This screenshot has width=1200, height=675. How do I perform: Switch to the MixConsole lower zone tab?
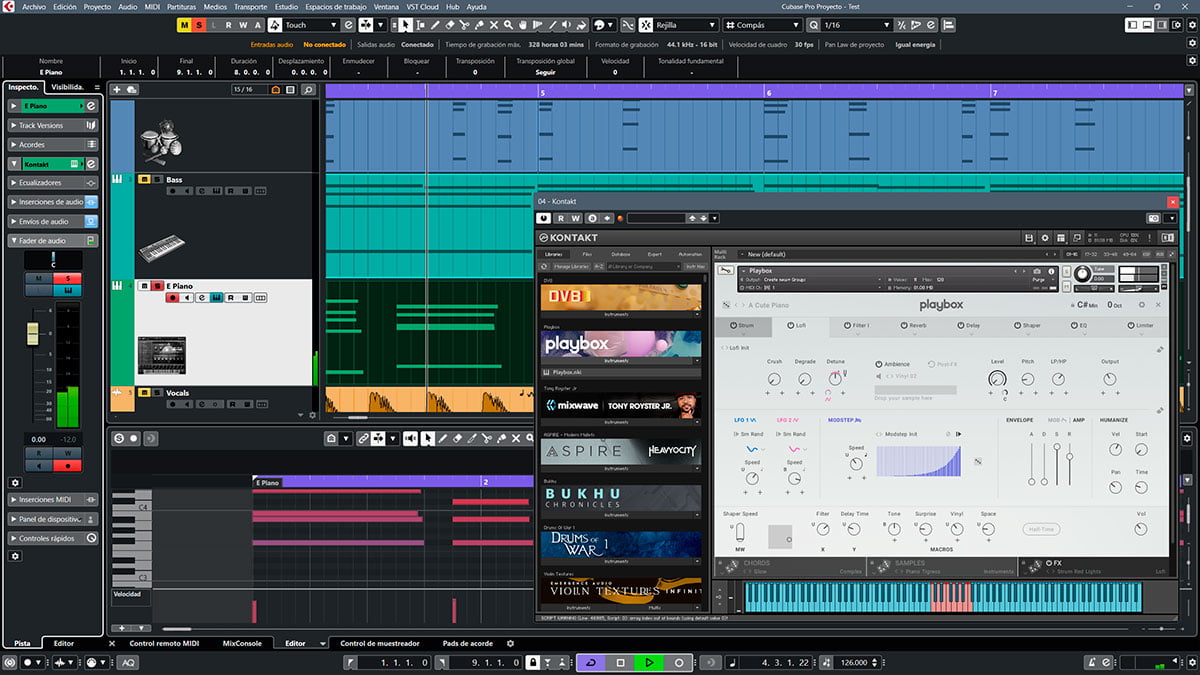coord(241,643)
